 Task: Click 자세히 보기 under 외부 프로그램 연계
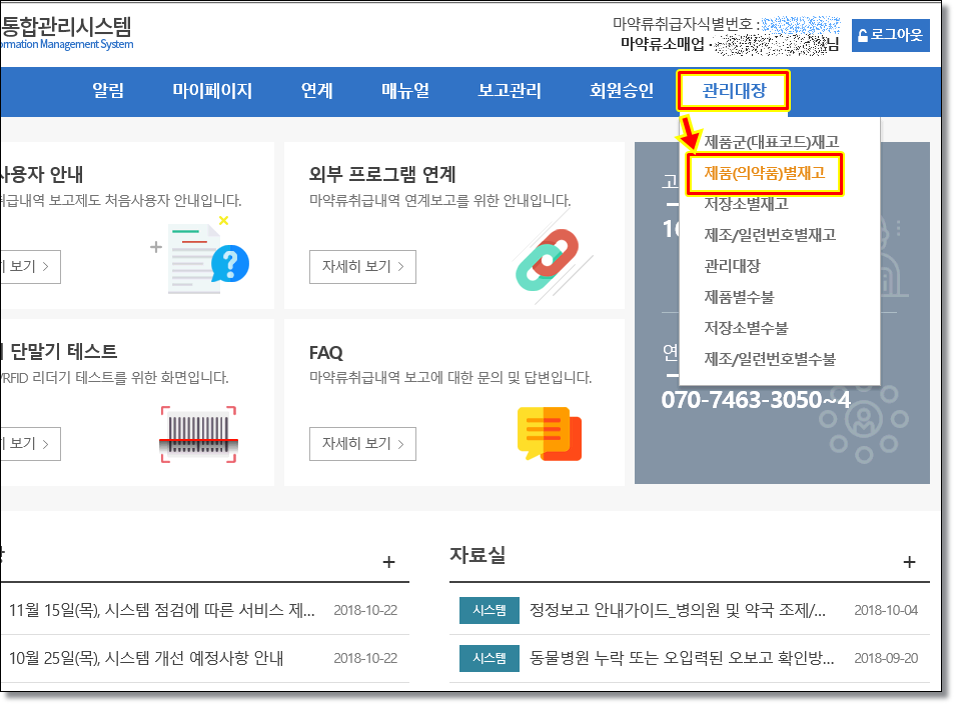pos(362,267)
